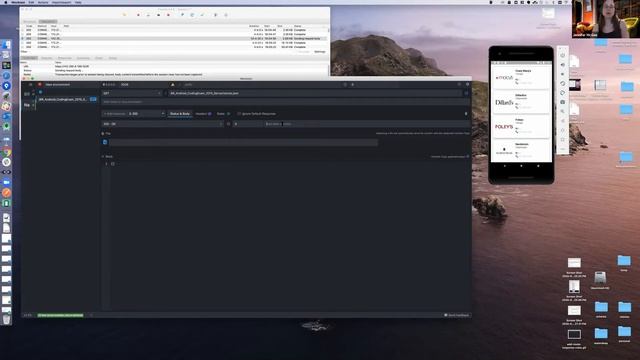640x360 pixels.
Task: Click the emulator Rotate Left icon
Action: click(562, 83)
